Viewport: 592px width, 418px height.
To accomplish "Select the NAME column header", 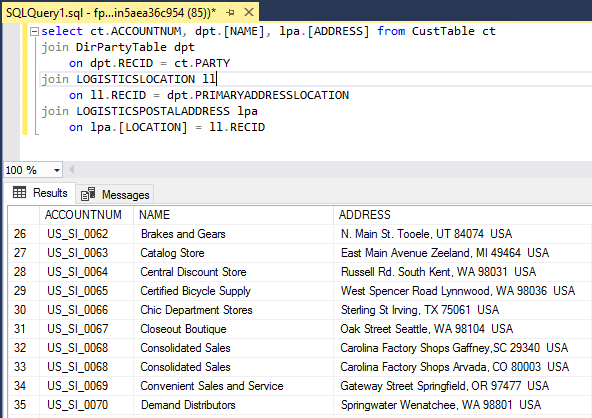I will point(233,215).
